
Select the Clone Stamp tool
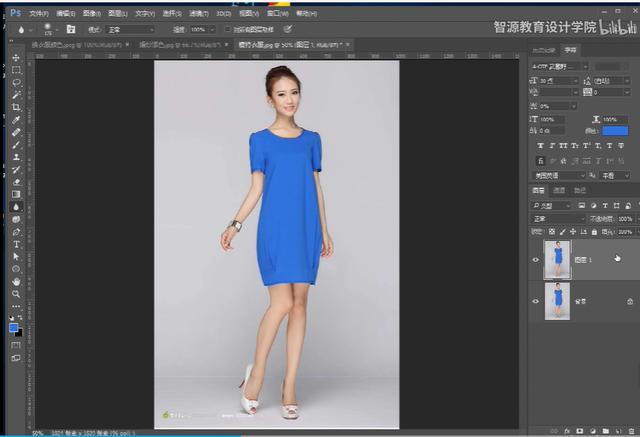click(16, 157)
